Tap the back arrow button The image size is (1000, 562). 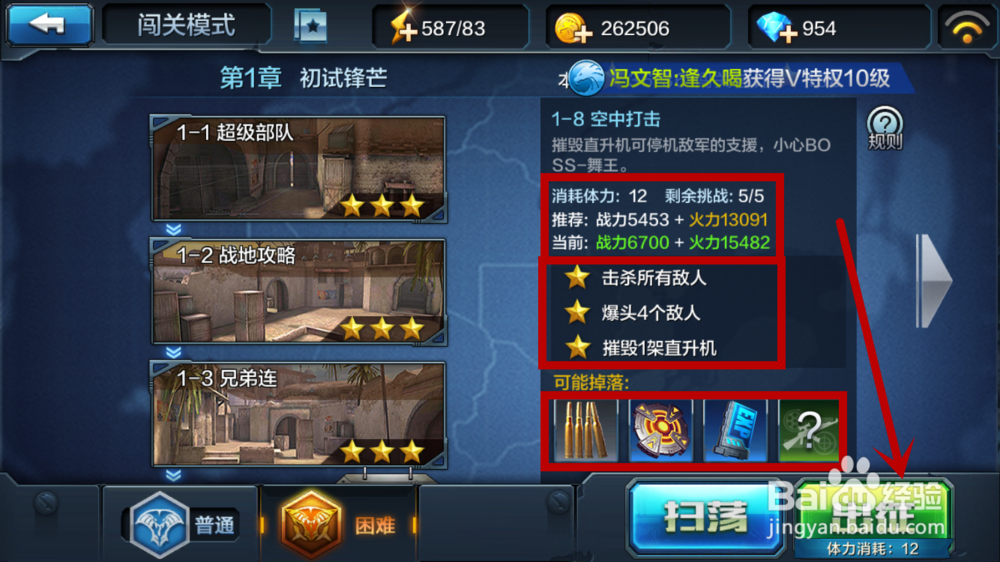pos(50,25)
